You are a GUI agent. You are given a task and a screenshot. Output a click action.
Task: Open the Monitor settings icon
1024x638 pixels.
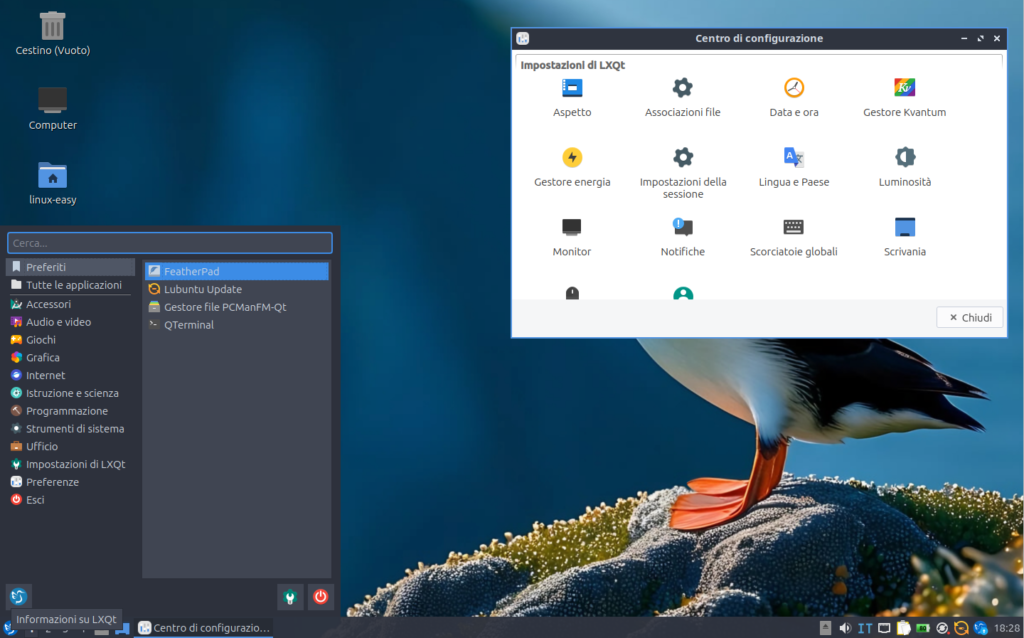click(x=571, y=227)
